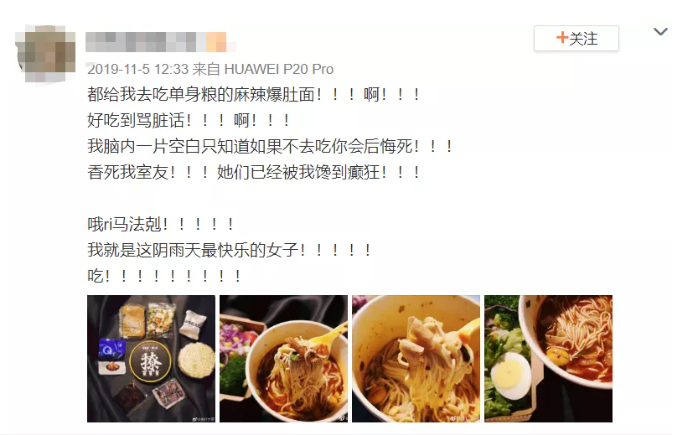
Task: Open the blurred user avatar profile
Action: click(x=45, y=54)
